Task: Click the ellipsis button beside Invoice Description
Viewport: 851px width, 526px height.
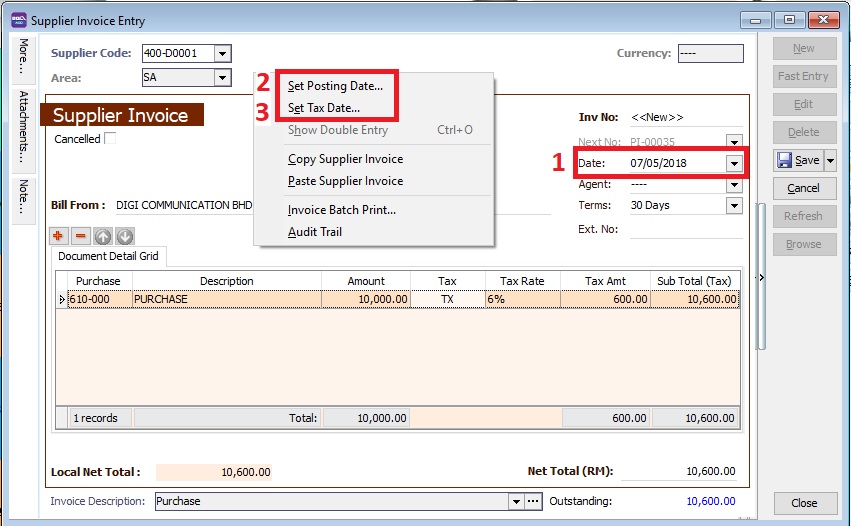Action: [533, 501]
